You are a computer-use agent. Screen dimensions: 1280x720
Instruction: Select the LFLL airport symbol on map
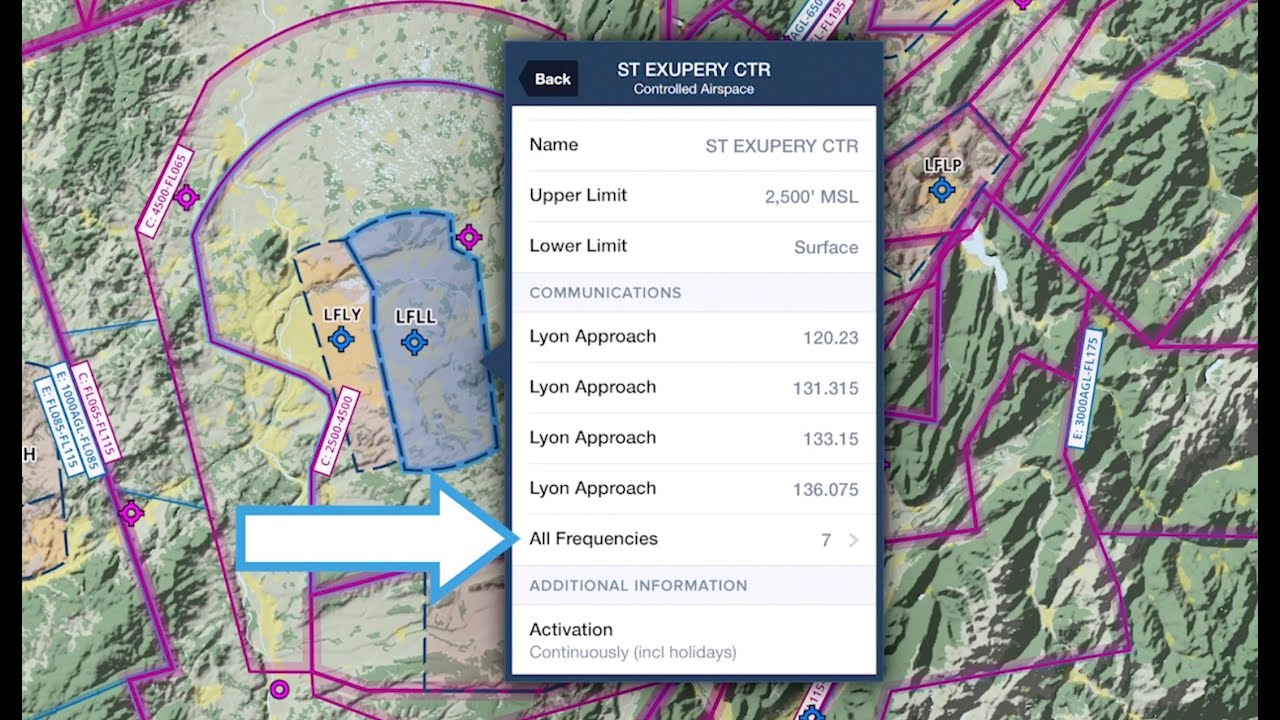pos(414,342)
